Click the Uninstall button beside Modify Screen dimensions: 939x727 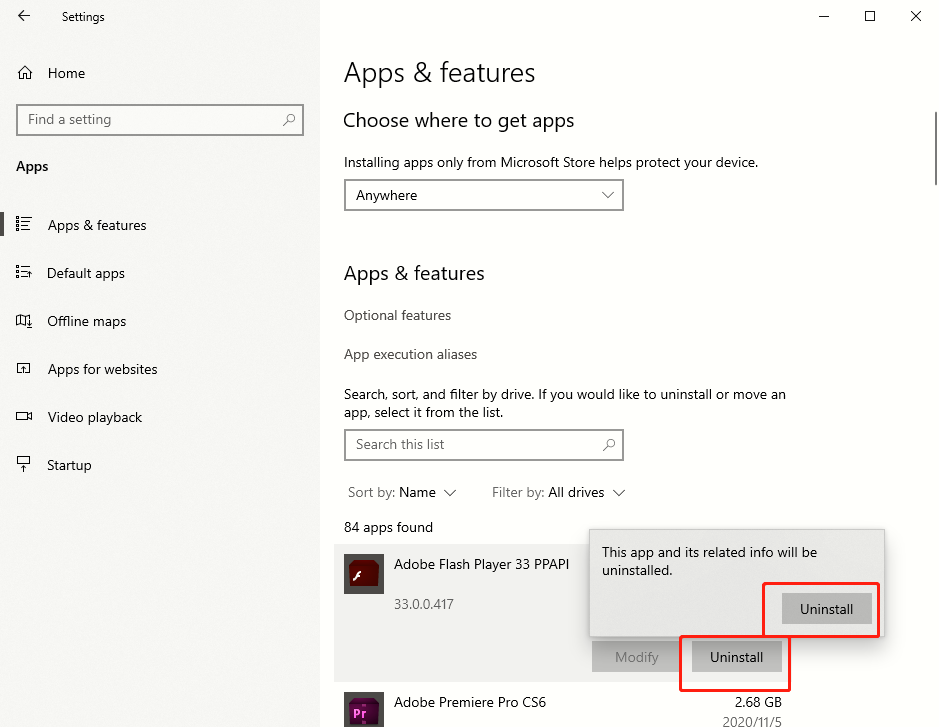pos(737,657)
